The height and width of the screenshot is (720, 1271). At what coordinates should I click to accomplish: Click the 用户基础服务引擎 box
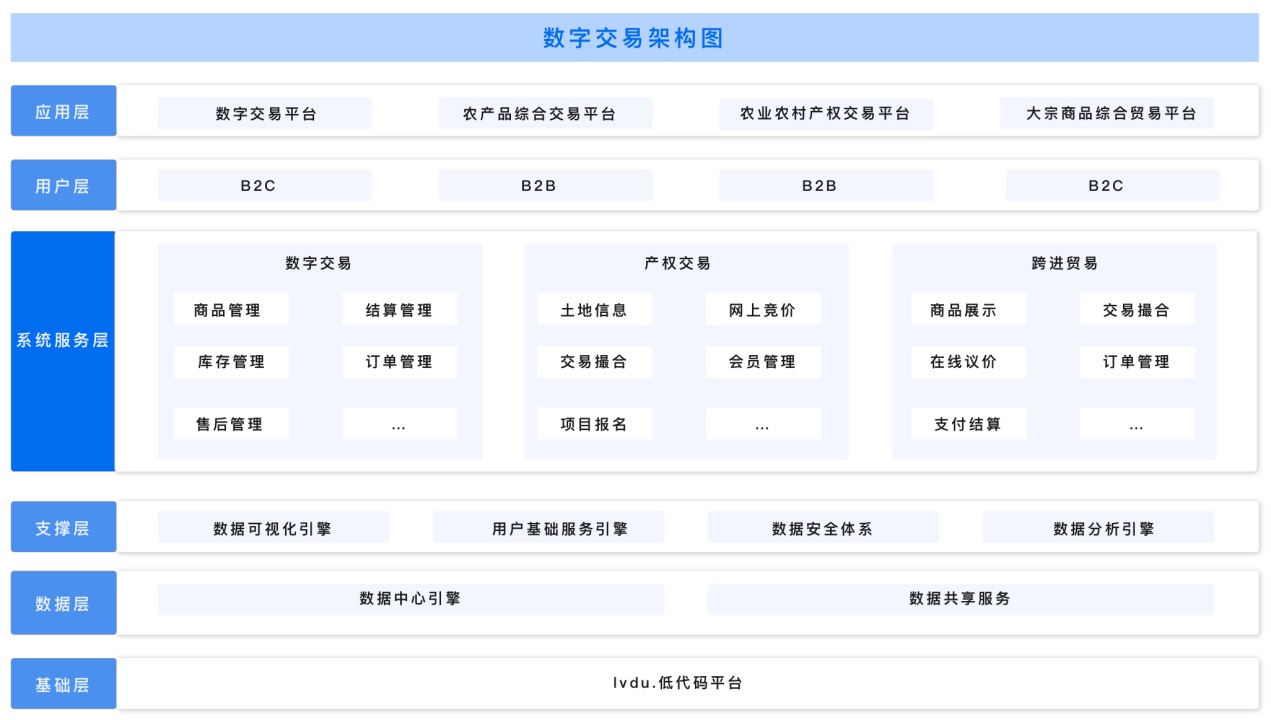[548, 527]
